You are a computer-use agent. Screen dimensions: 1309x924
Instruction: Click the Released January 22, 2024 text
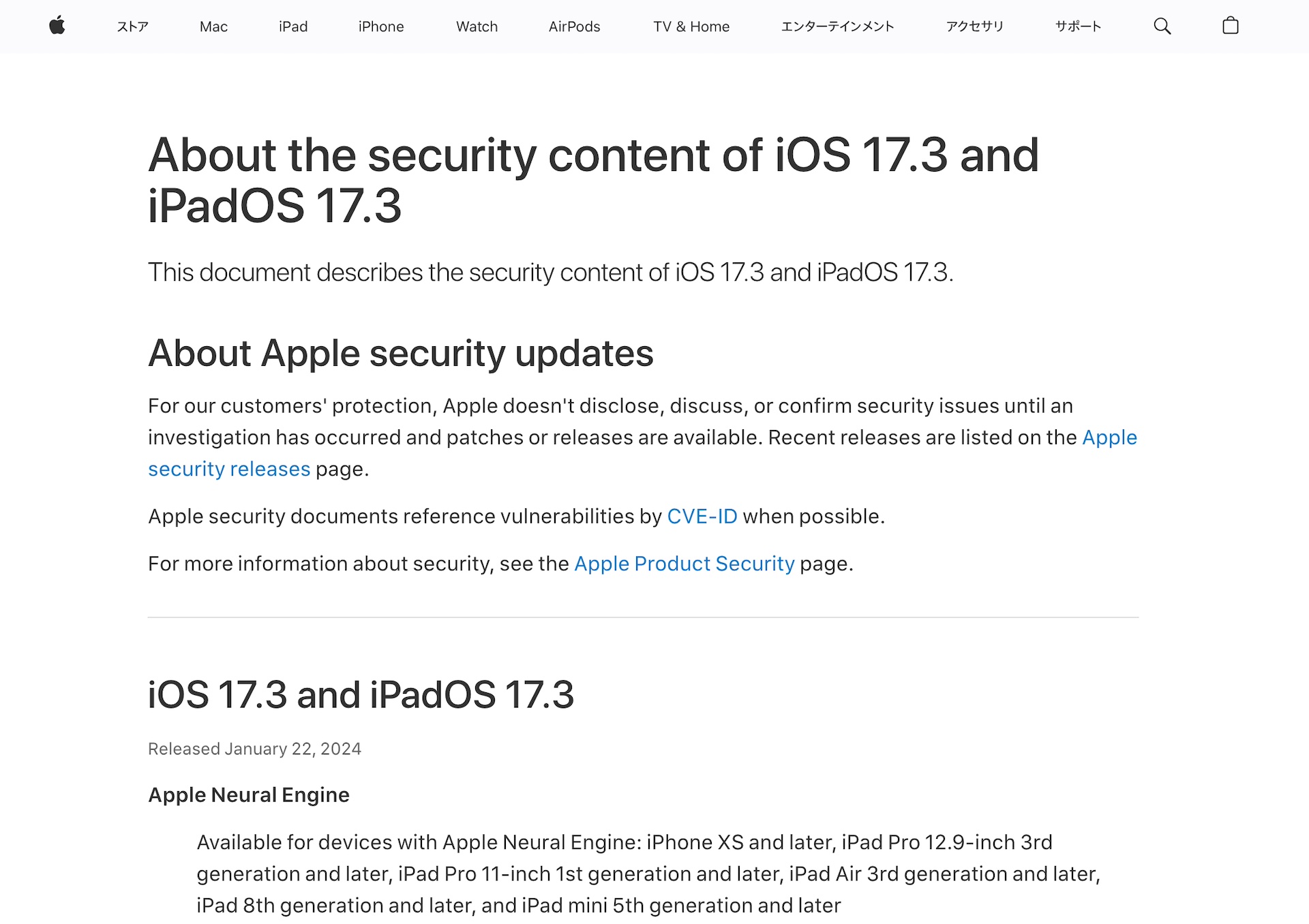(254, 749)
